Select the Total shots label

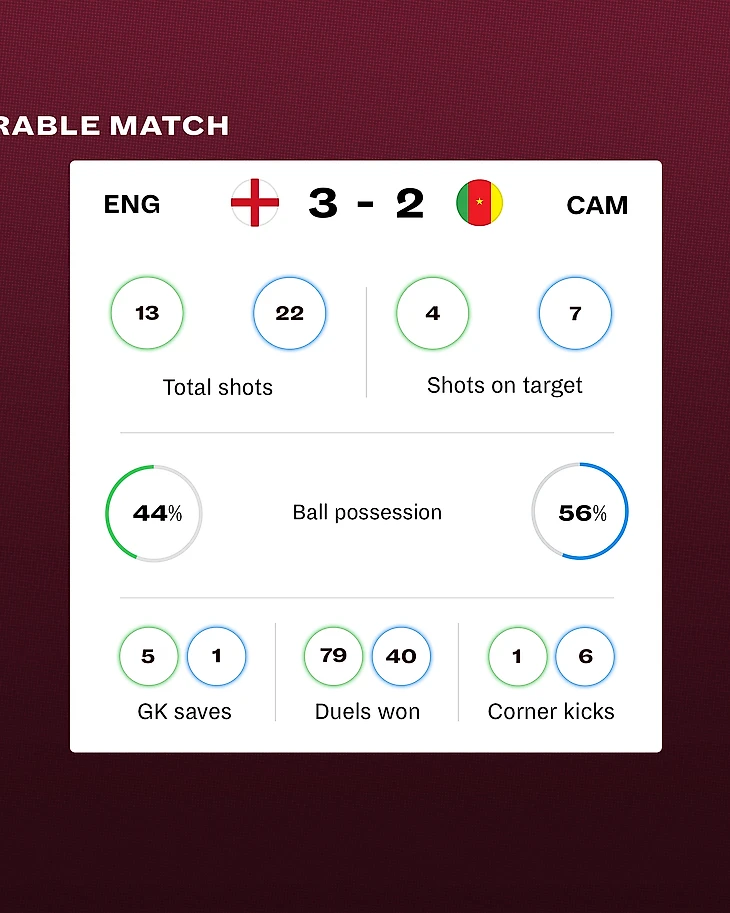pos(218,387)
